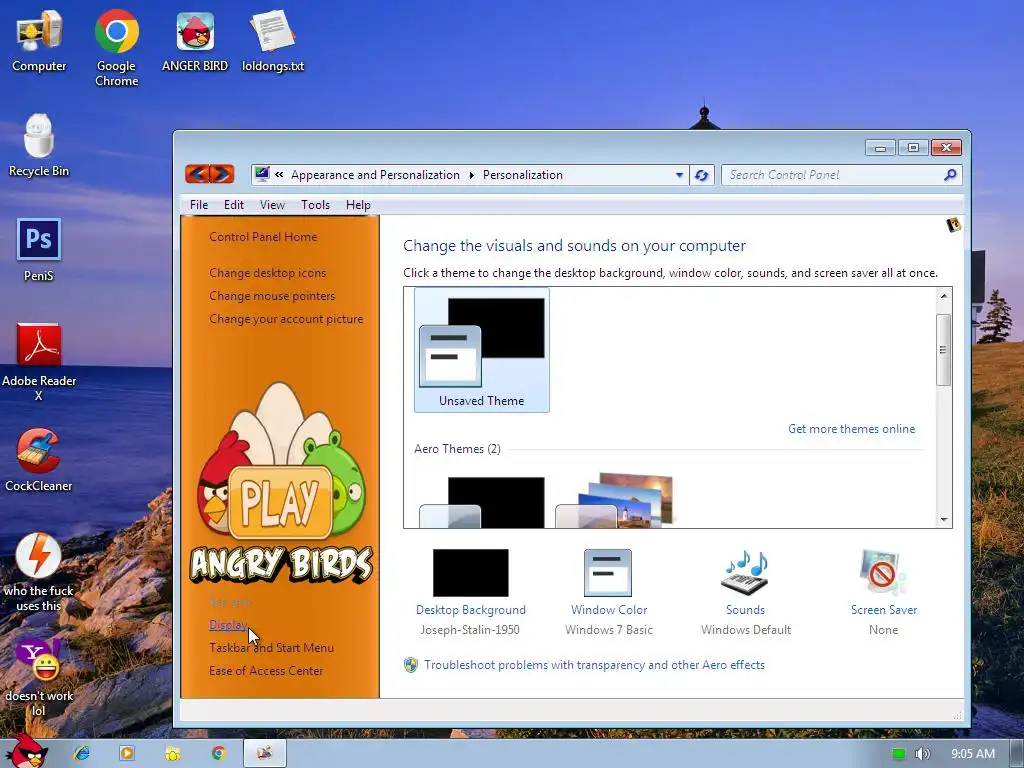Open the Edit menu
Viewport: 1024px width, 768px height.
pyautogui.click(x=234, y=204)
